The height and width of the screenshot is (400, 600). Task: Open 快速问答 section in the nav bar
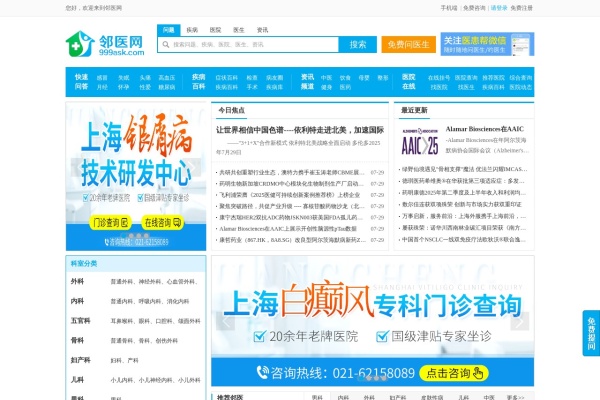point(82,82)
